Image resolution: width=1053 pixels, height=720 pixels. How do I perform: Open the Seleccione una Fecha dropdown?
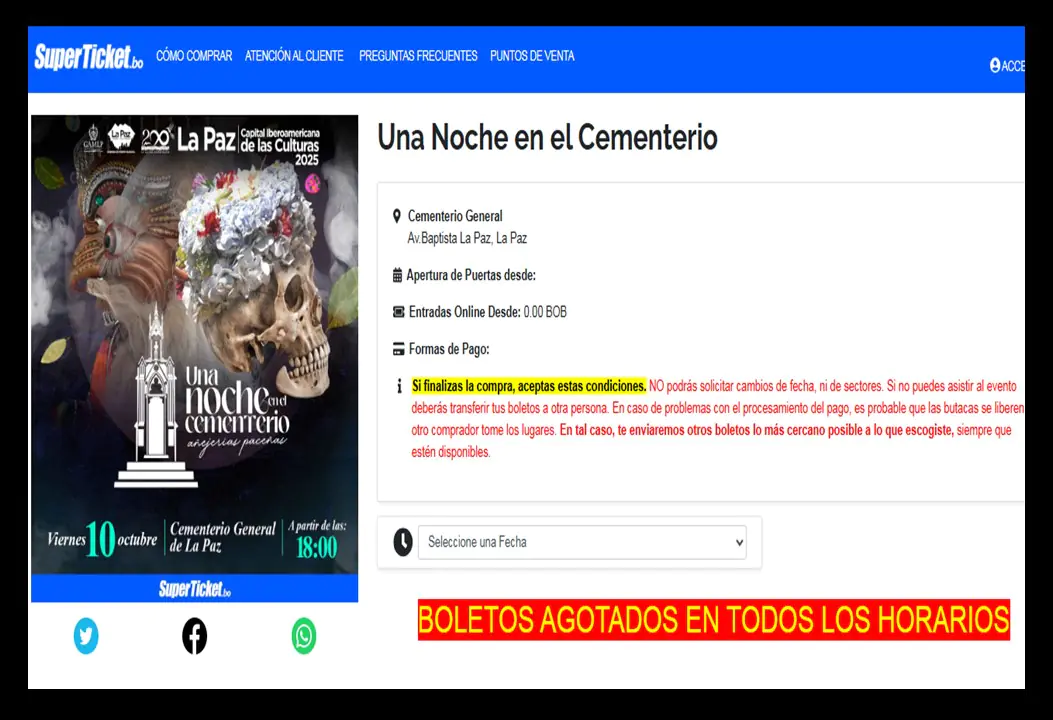tap(582, 542)
